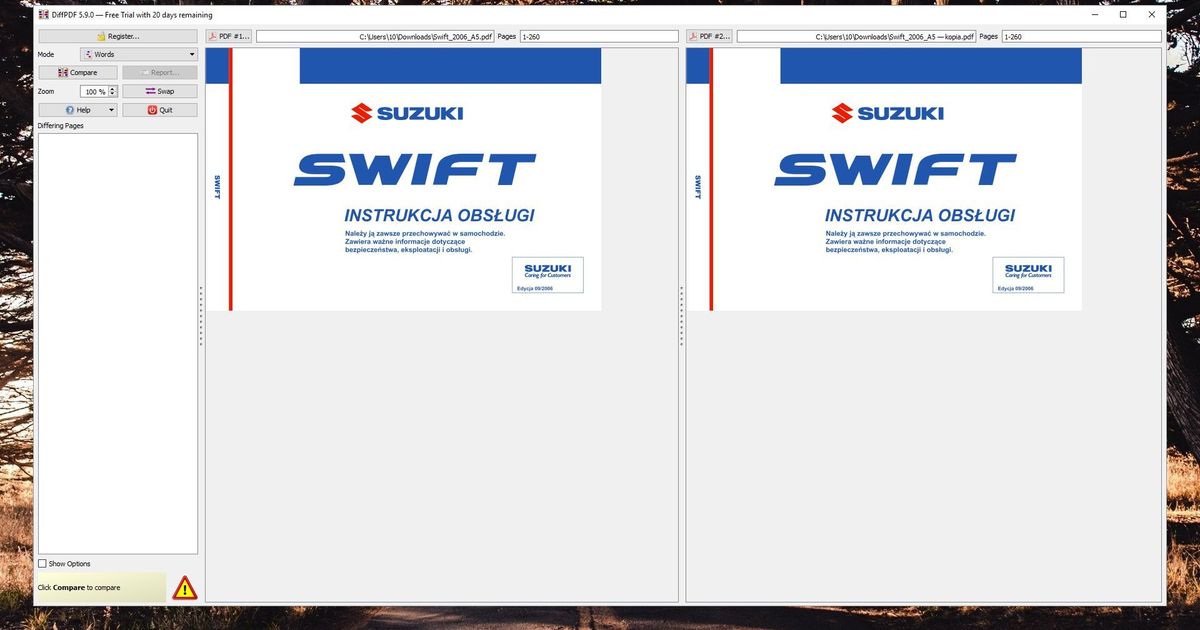Choose second file via PDF #2... button
The height and width of the screenshot is (630, 1200).
(710, 36)
